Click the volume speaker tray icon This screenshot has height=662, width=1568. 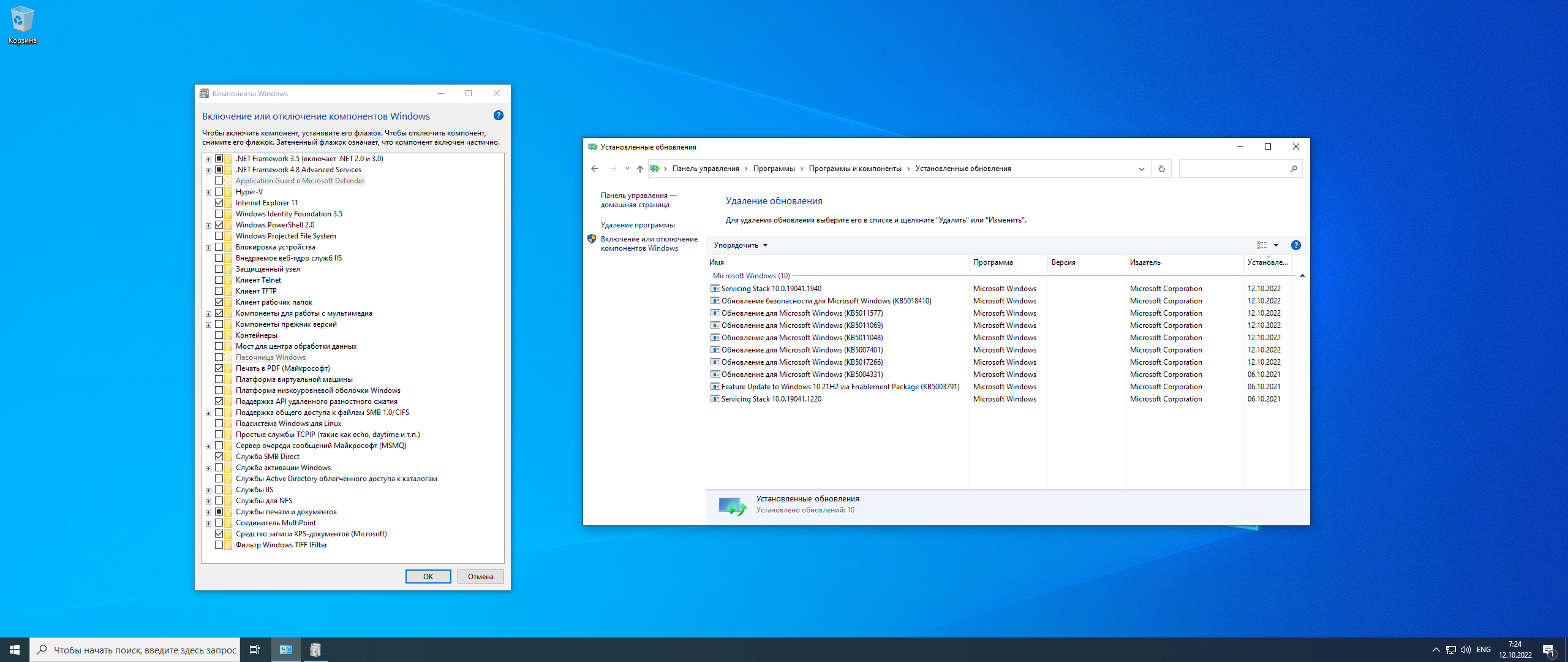1466,650
